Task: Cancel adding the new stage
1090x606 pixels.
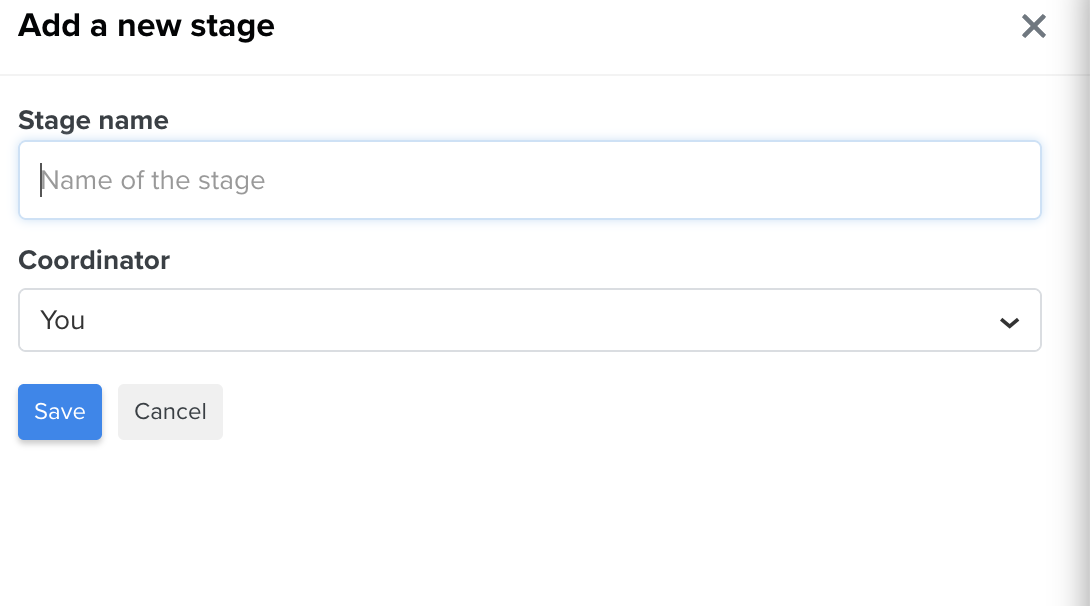Action: coord(170,412)
